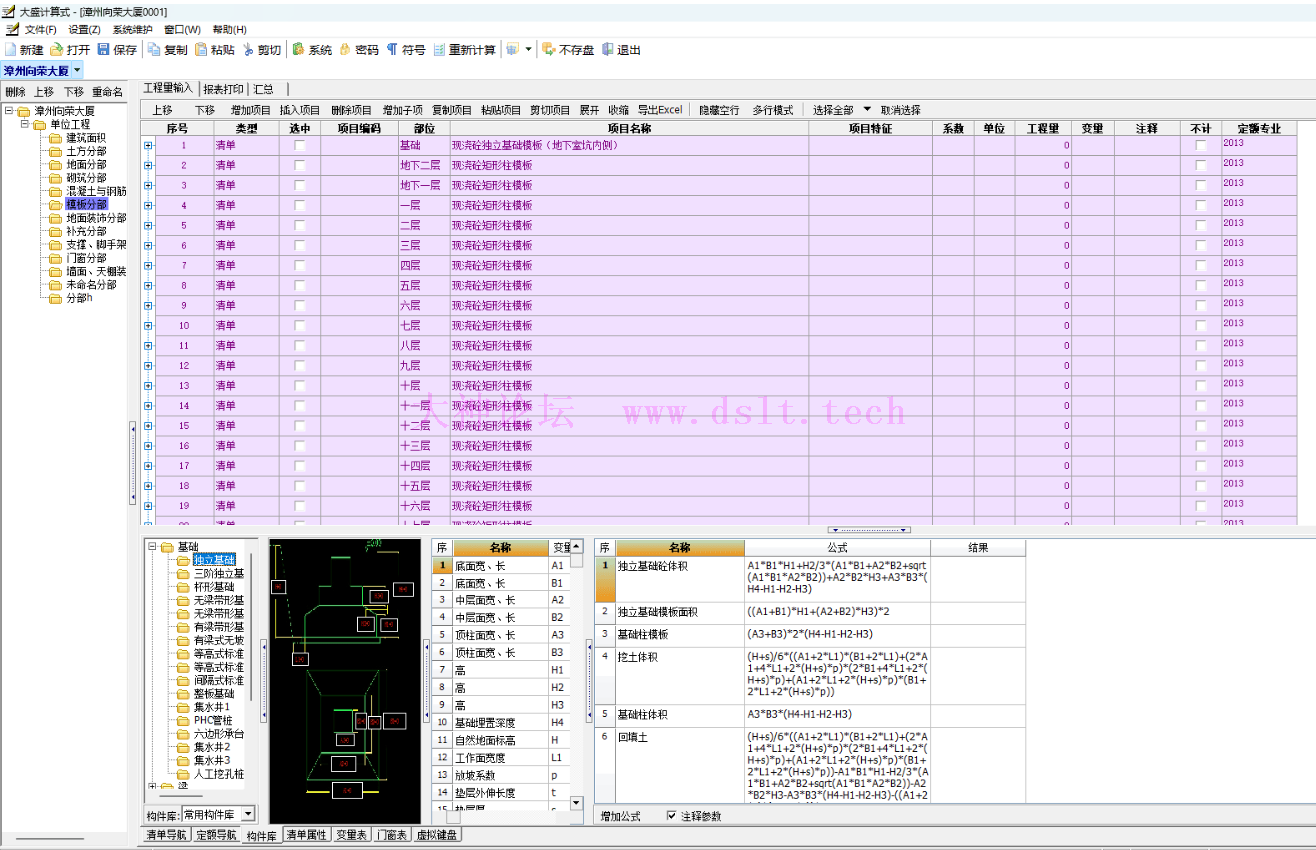Screen dimensions: 1316x850
Task: Click the 剪切 (Cut) scissors icon
Action: point(248,49)
